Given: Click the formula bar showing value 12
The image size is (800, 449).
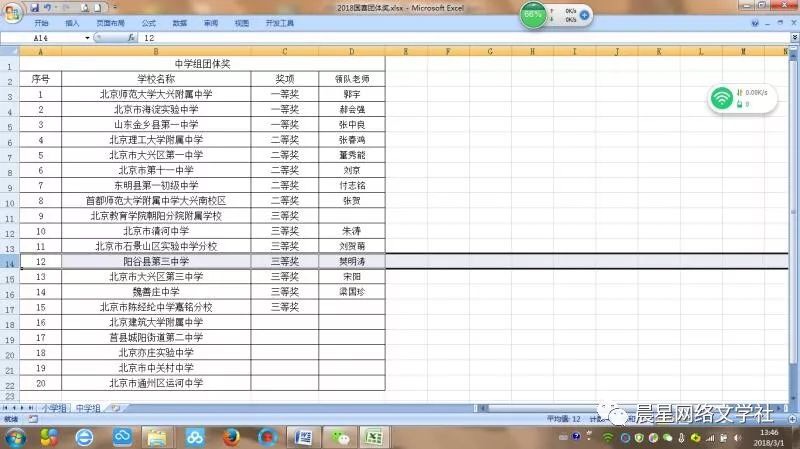Looking at the screenshot, I should [x=400, y=37].
